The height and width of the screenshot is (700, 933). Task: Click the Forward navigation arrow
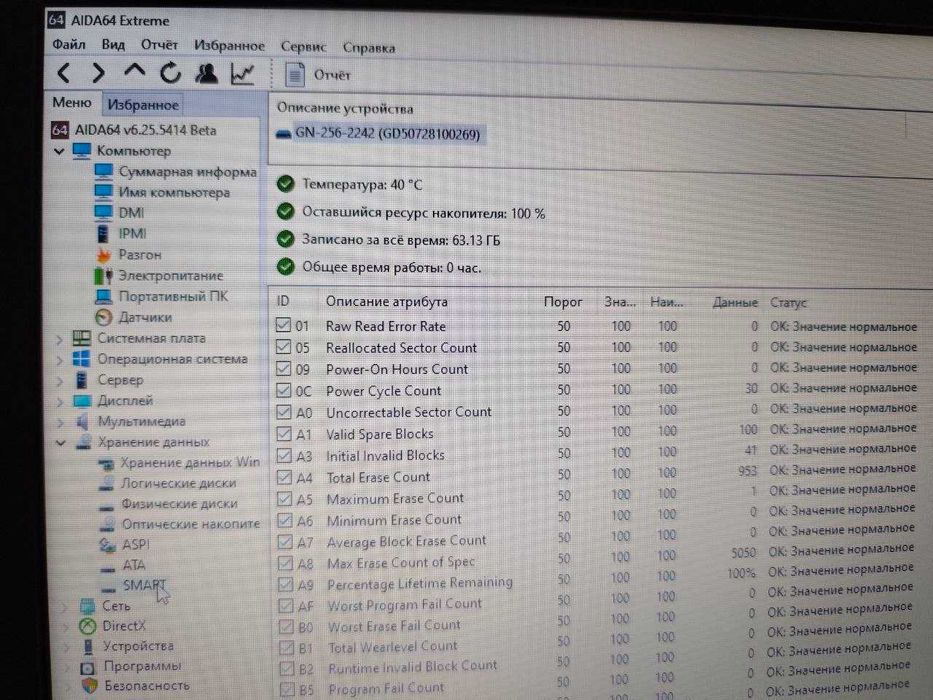point(98,73)
